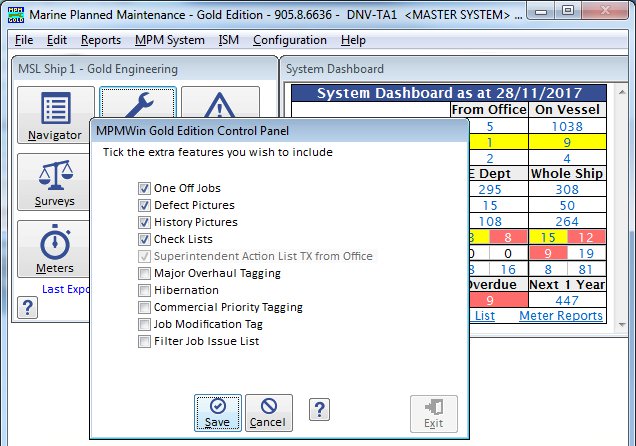The width and height of the screenshot is (636, 446).
Task: Open the MPM System menu
Action: (170, 40)
